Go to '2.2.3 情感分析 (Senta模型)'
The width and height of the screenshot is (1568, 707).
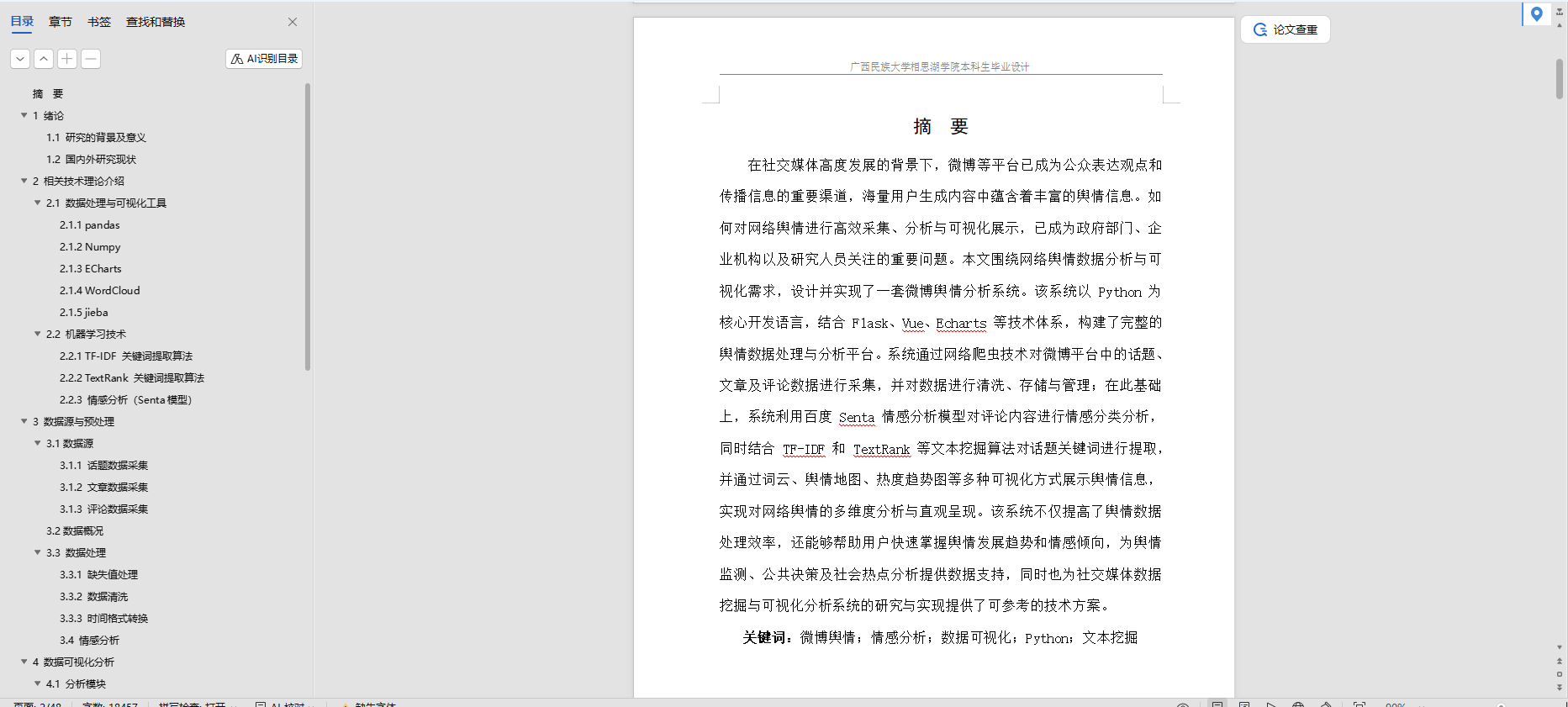pyautogui.click(x=126, y=399)
